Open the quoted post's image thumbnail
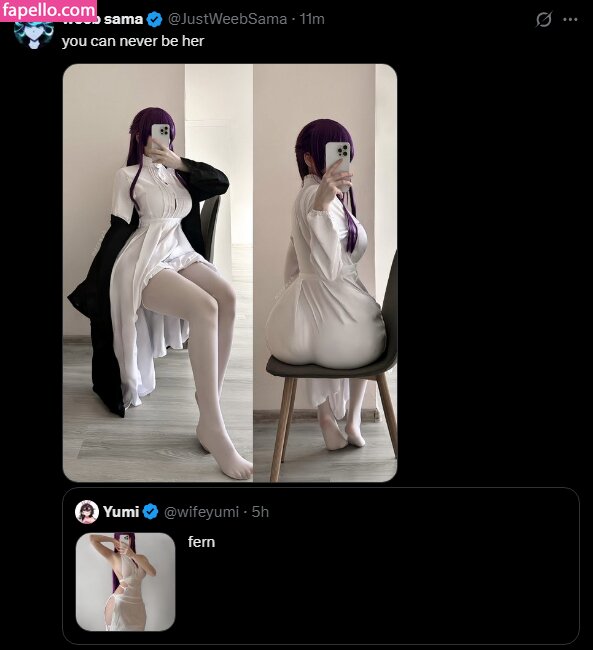This screenshot has width=593, height=650. pyautogui.click(x=125, y=582)
